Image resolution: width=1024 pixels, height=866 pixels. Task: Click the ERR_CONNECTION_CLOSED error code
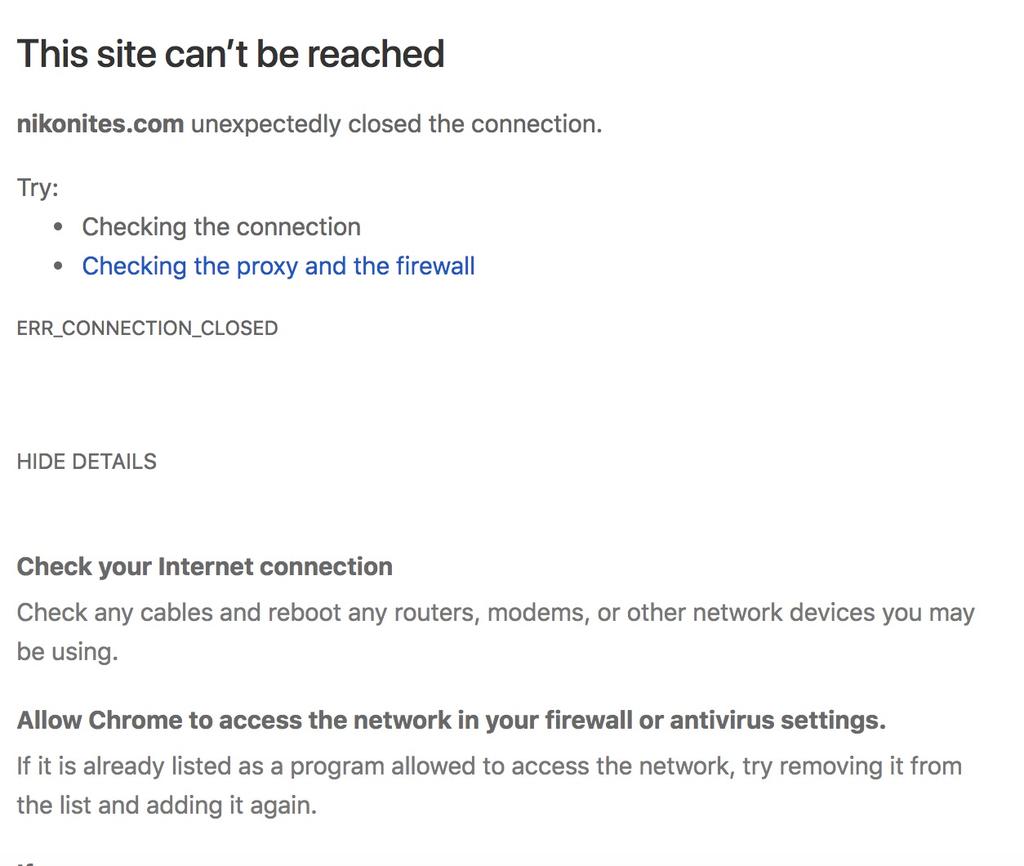coord(147,328)
